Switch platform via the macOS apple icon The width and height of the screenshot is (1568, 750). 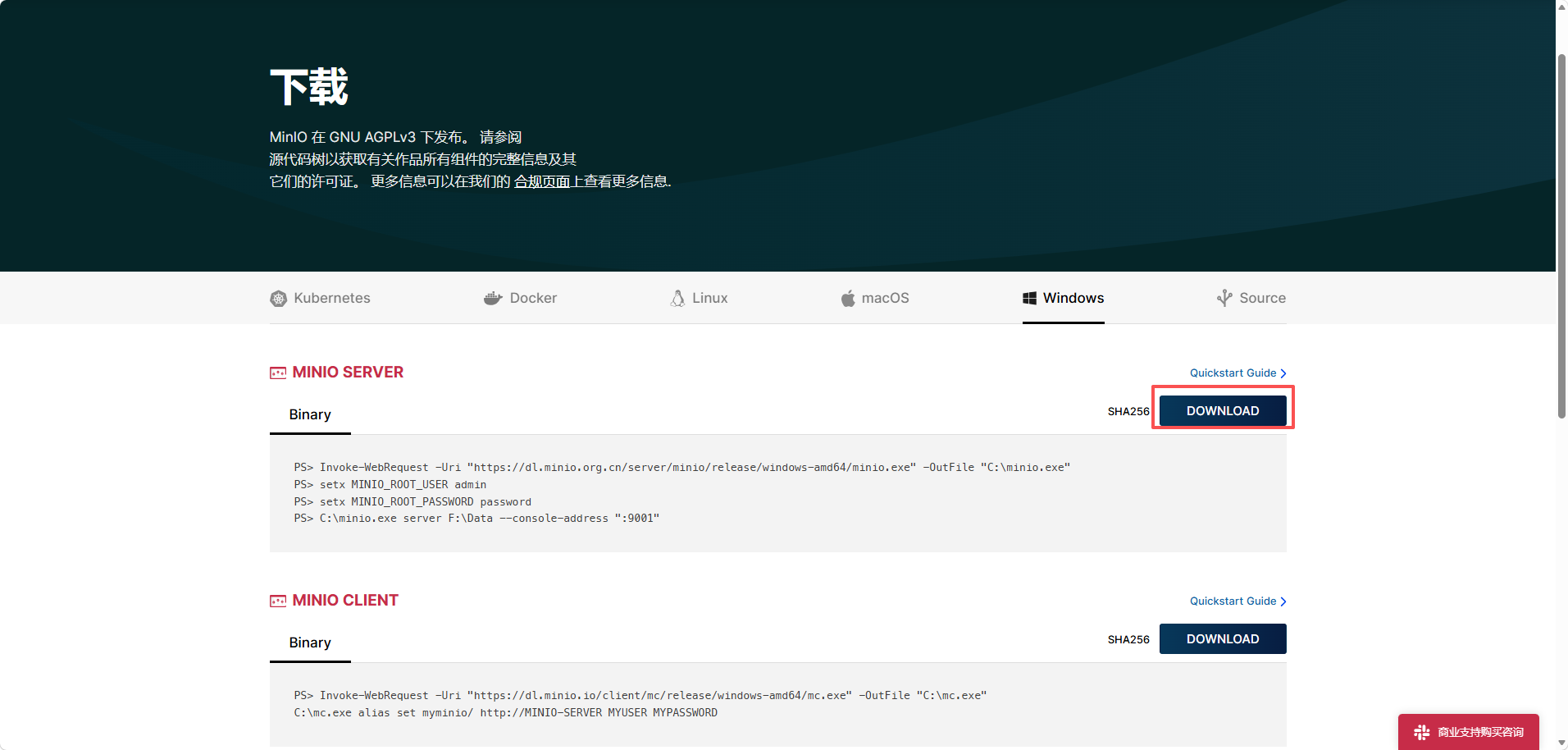[x=848, y=298]
